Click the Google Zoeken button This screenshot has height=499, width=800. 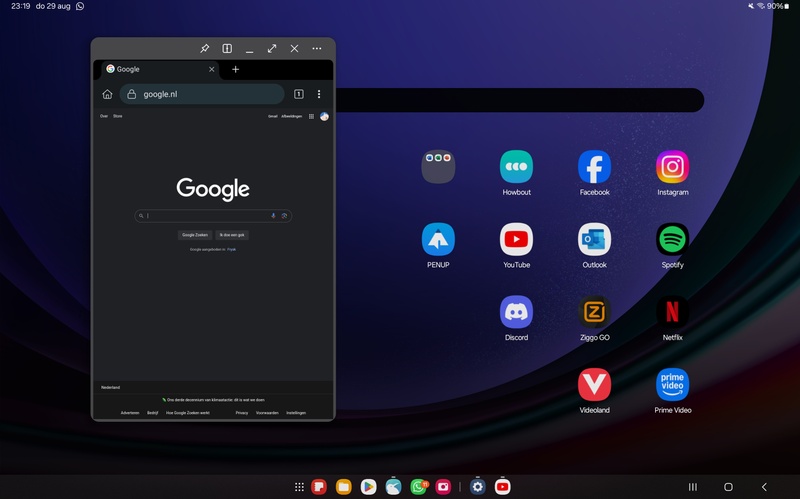(x=195, y=235)
